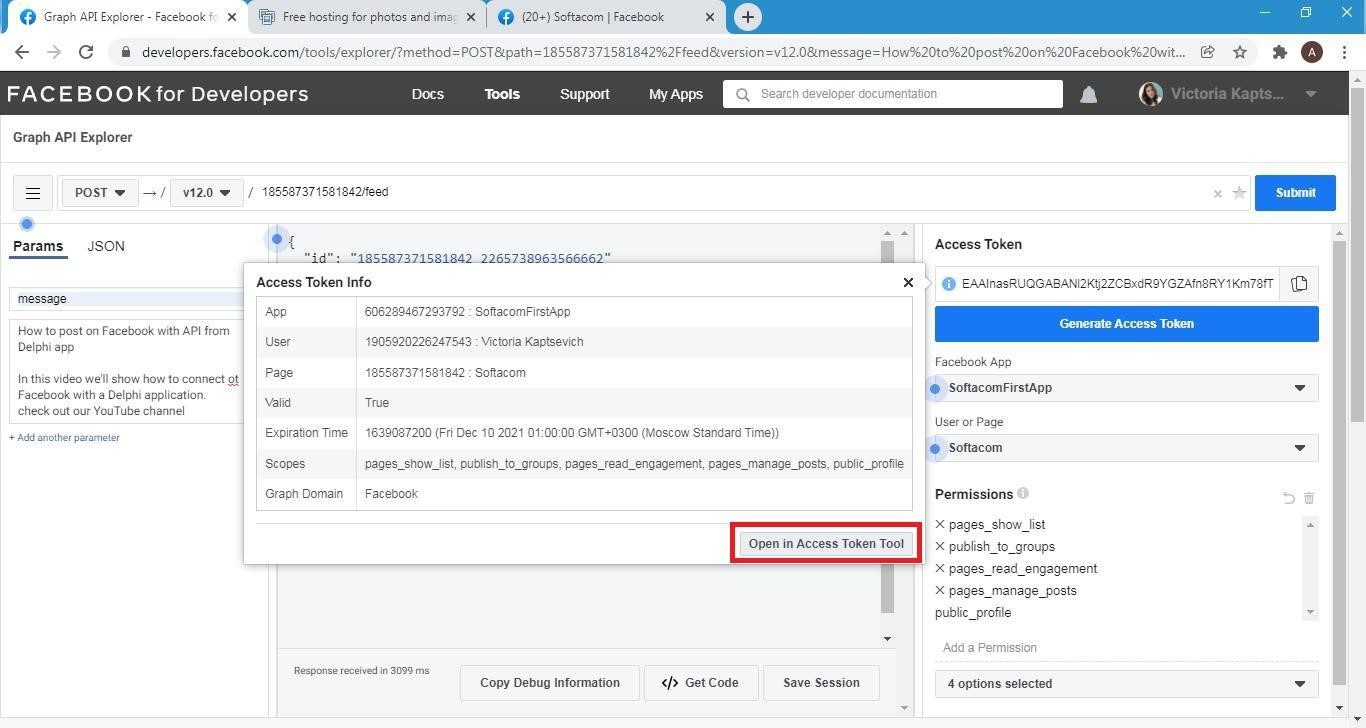Viewport: 1366px width, 728px height.
Task: Click the browser address bar URL
Action: (x=663, y=52)
